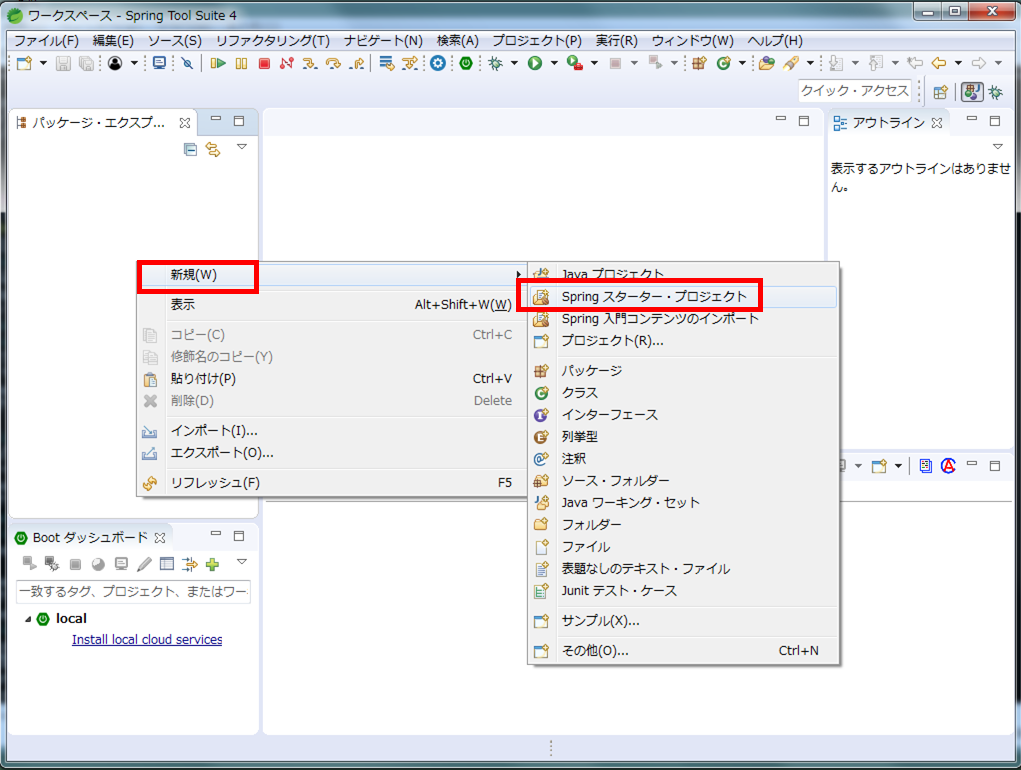Screen dimensions: 1021x770
Task: Click the green plus icon in Boot Dashboard
Action: coord(212,564)
